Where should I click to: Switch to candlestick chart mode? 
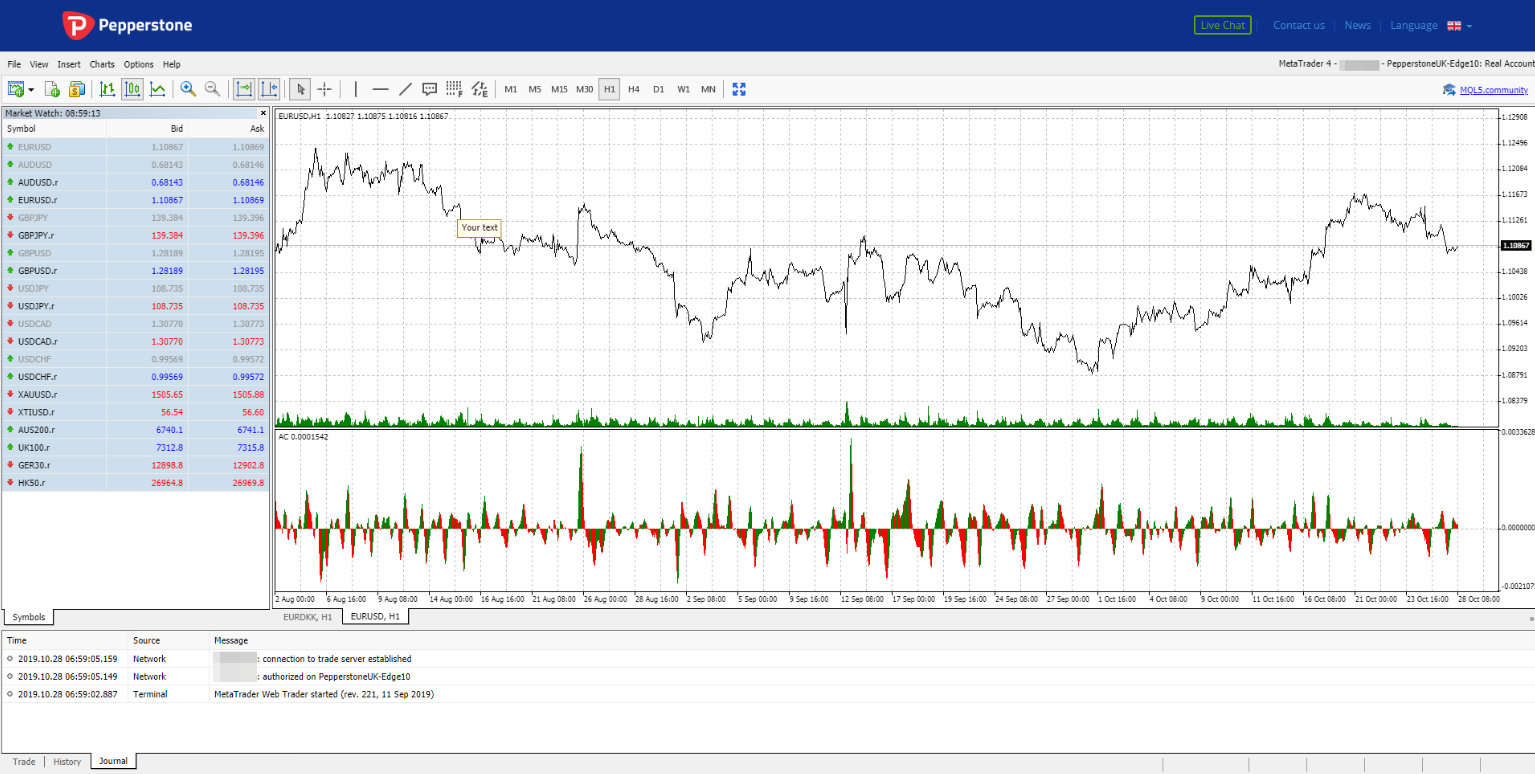coord(132,89)
